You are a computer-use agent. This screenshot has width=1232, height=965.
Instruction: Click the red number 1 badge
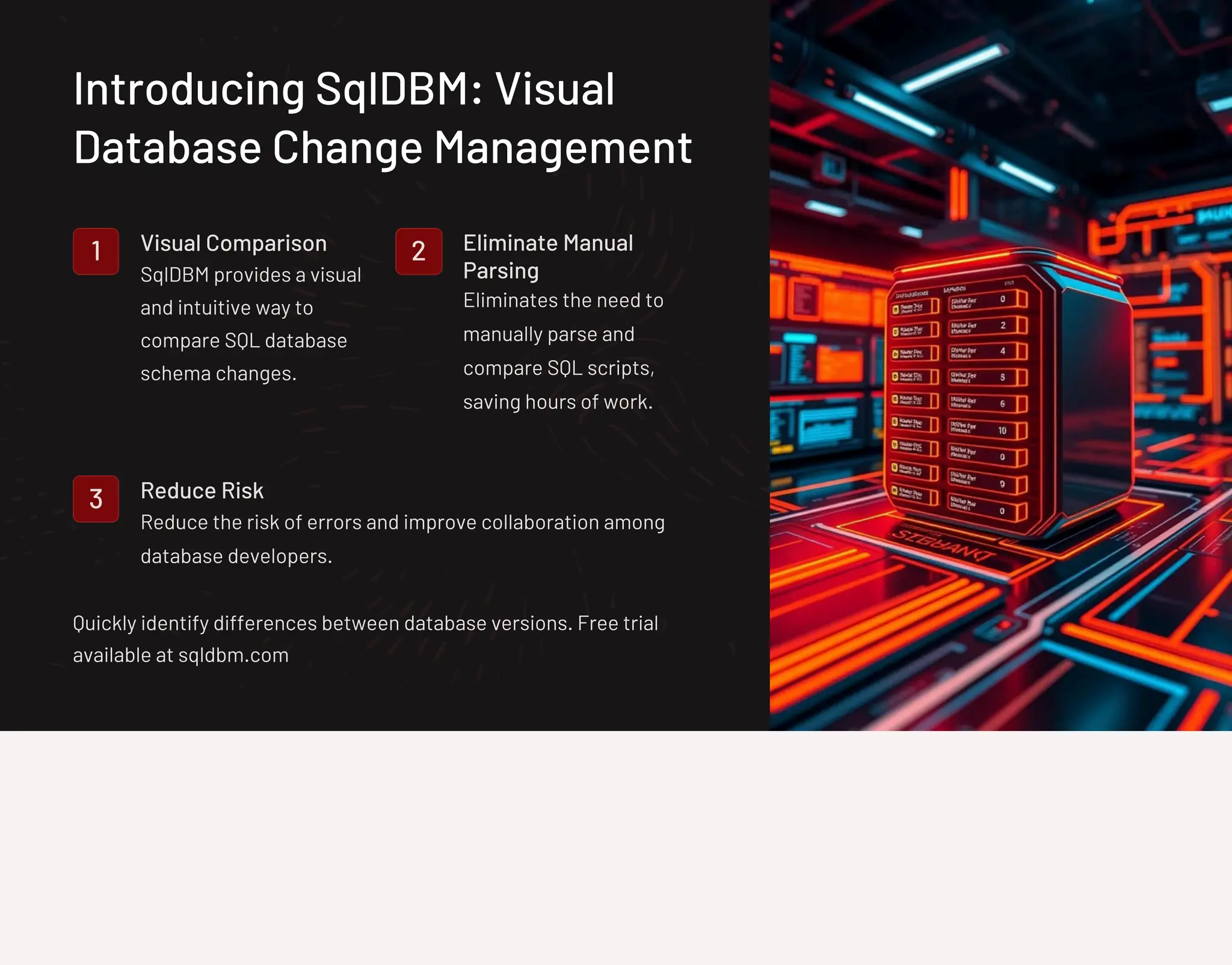(96, 251)
